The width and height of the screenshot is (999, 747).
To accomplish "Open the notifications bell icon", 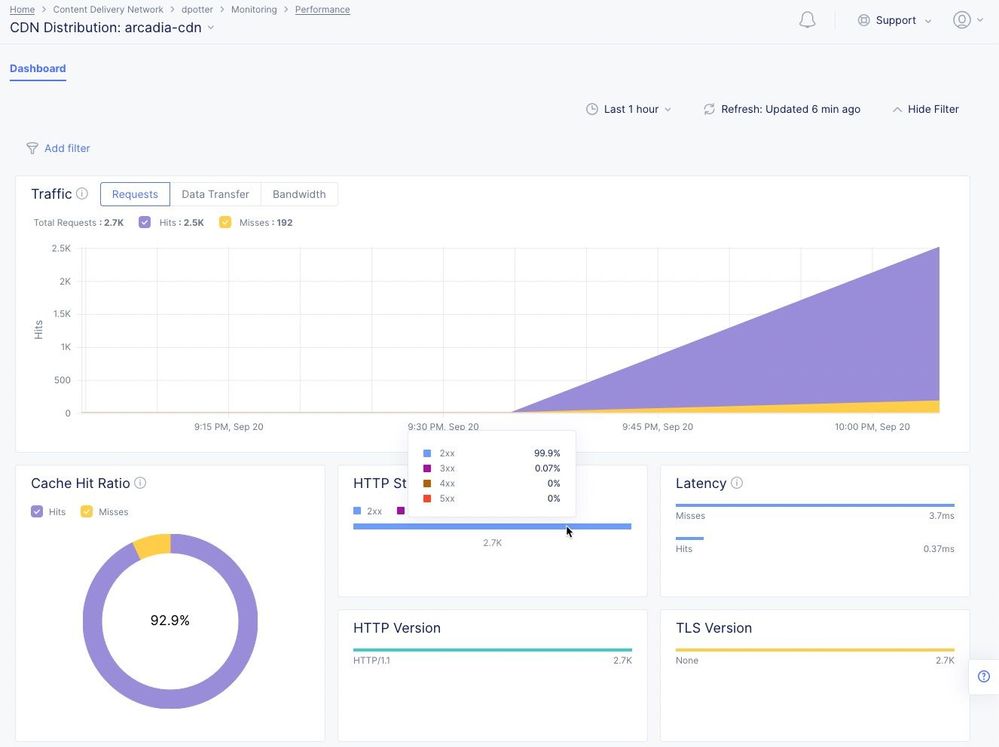I will pyautogui.click(x=807, y=20).
